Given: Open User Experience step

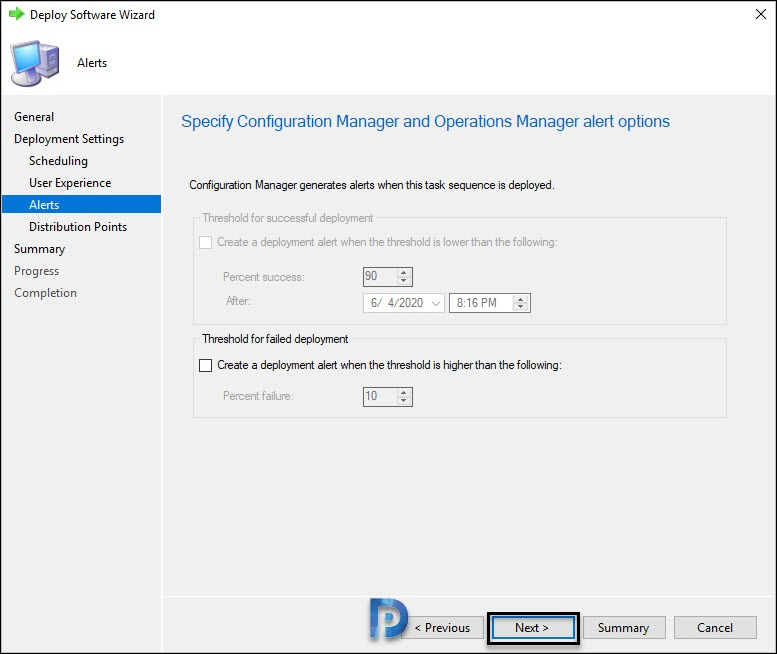Looking at the screenshot, I should (x=70, y=183).
